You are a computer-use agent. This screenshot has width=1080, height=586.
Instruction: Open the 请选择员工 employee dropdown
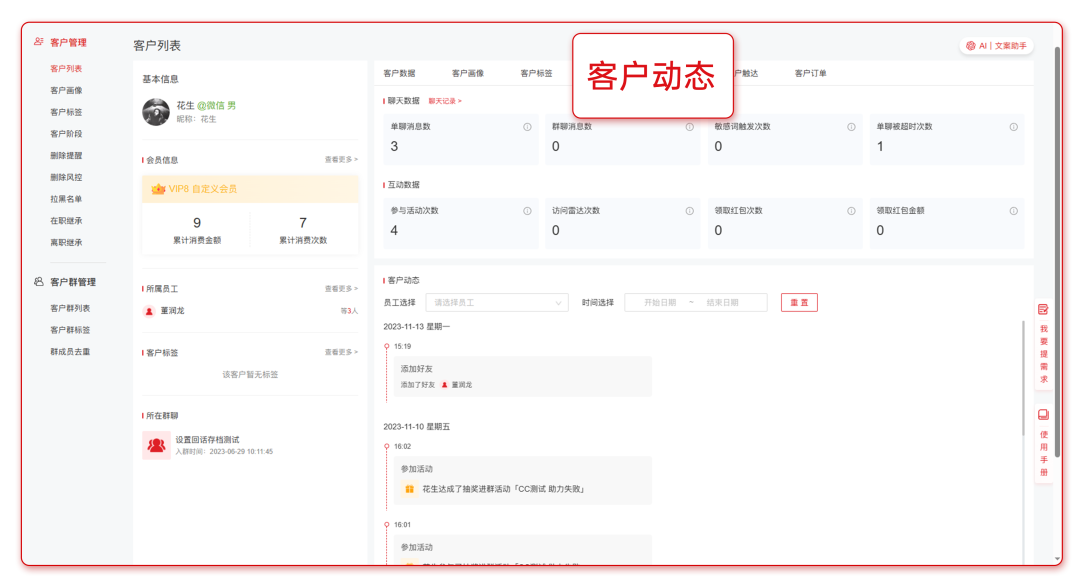click(x=497, y=302)
